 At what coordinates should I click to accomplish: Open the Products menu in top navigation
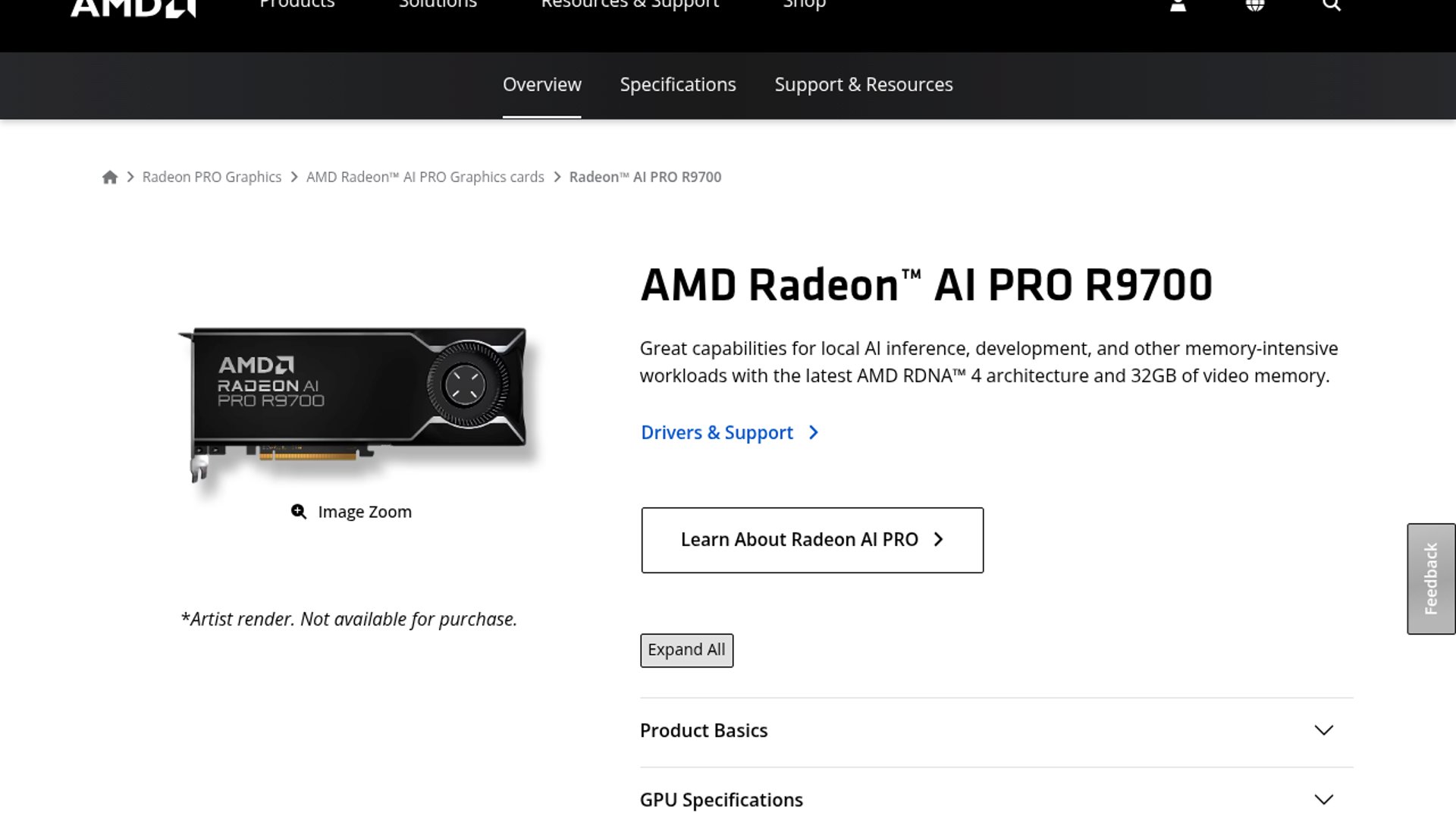tap(297, 5)
